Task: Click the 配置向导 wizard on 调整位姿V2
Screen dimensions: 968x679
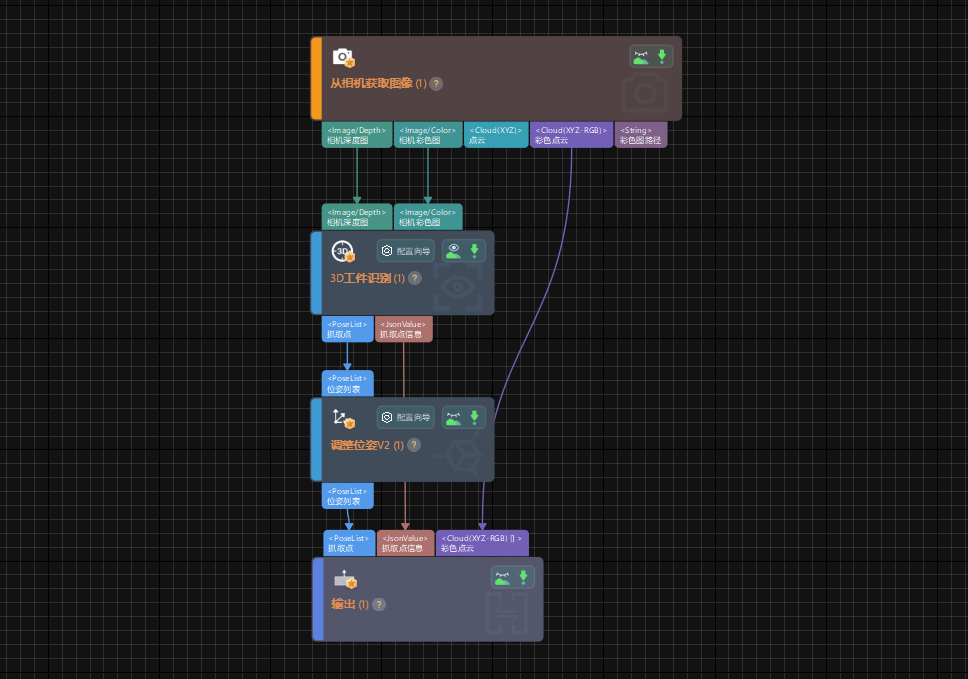Action: [405, 417]
